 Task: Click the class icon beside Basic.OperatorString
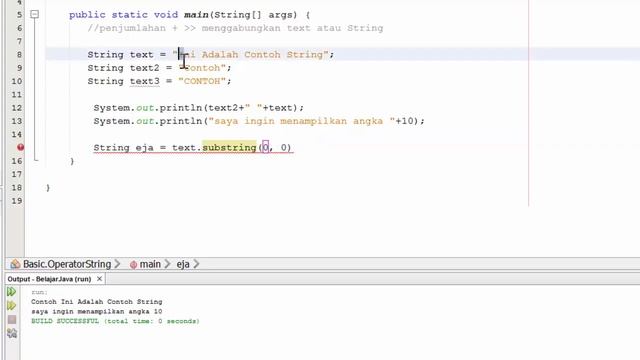coord(15,264)
